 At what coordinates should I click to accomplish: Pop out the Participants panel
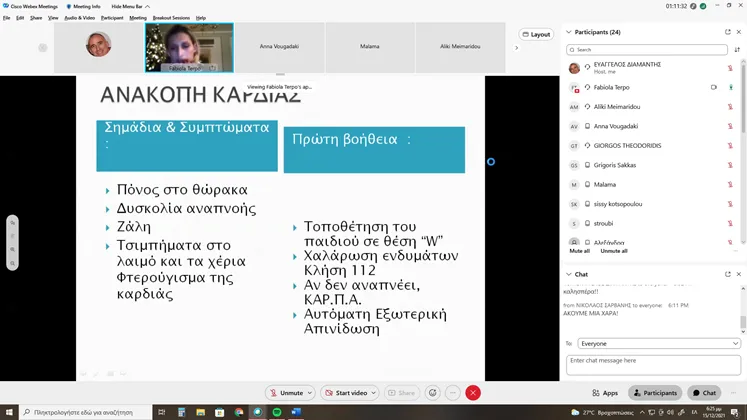coord(727,32)
